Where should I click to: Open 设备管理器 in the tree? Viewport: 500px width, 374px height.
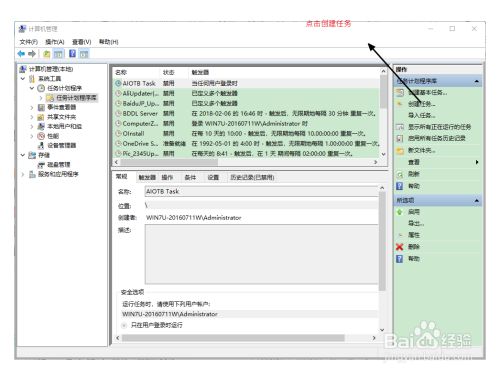[x=61, y=145]
